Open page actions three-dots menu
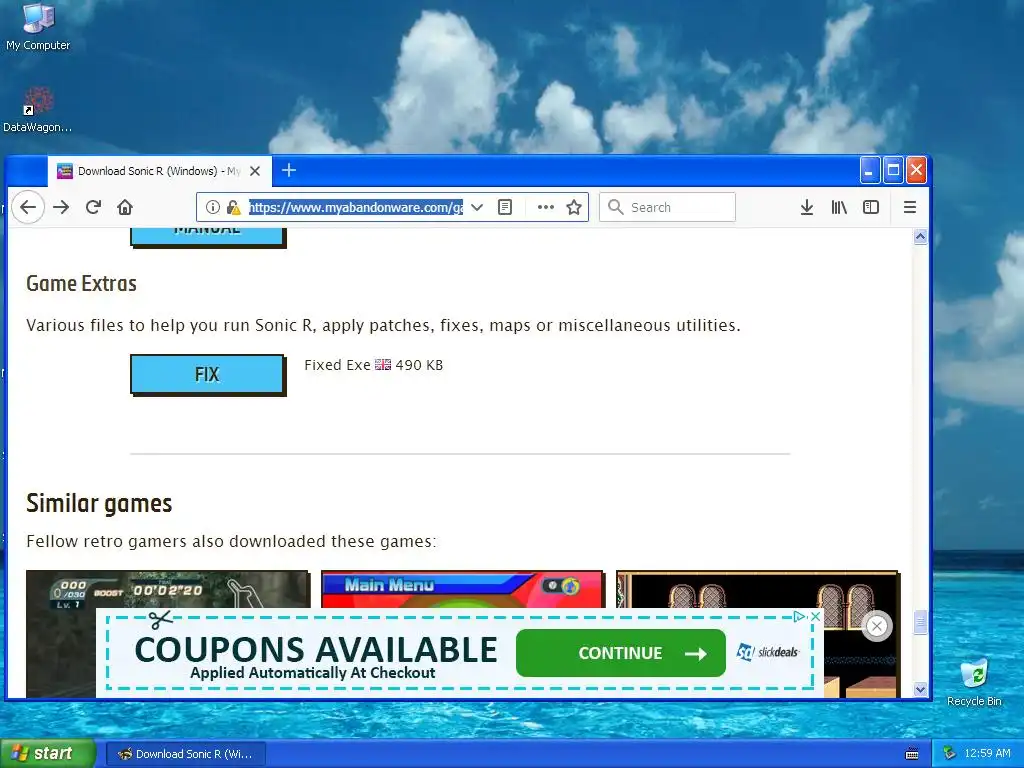Viewport: 1024px width, 768px height. (545, 207)
